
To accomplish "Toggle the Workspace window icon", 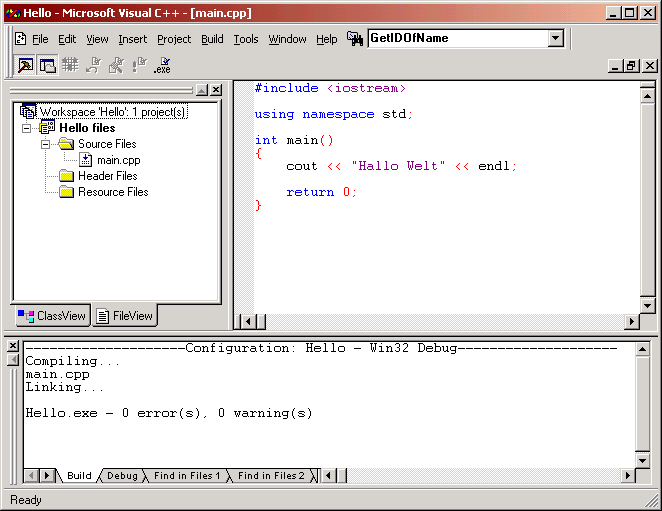I will [x=48, y=65].
